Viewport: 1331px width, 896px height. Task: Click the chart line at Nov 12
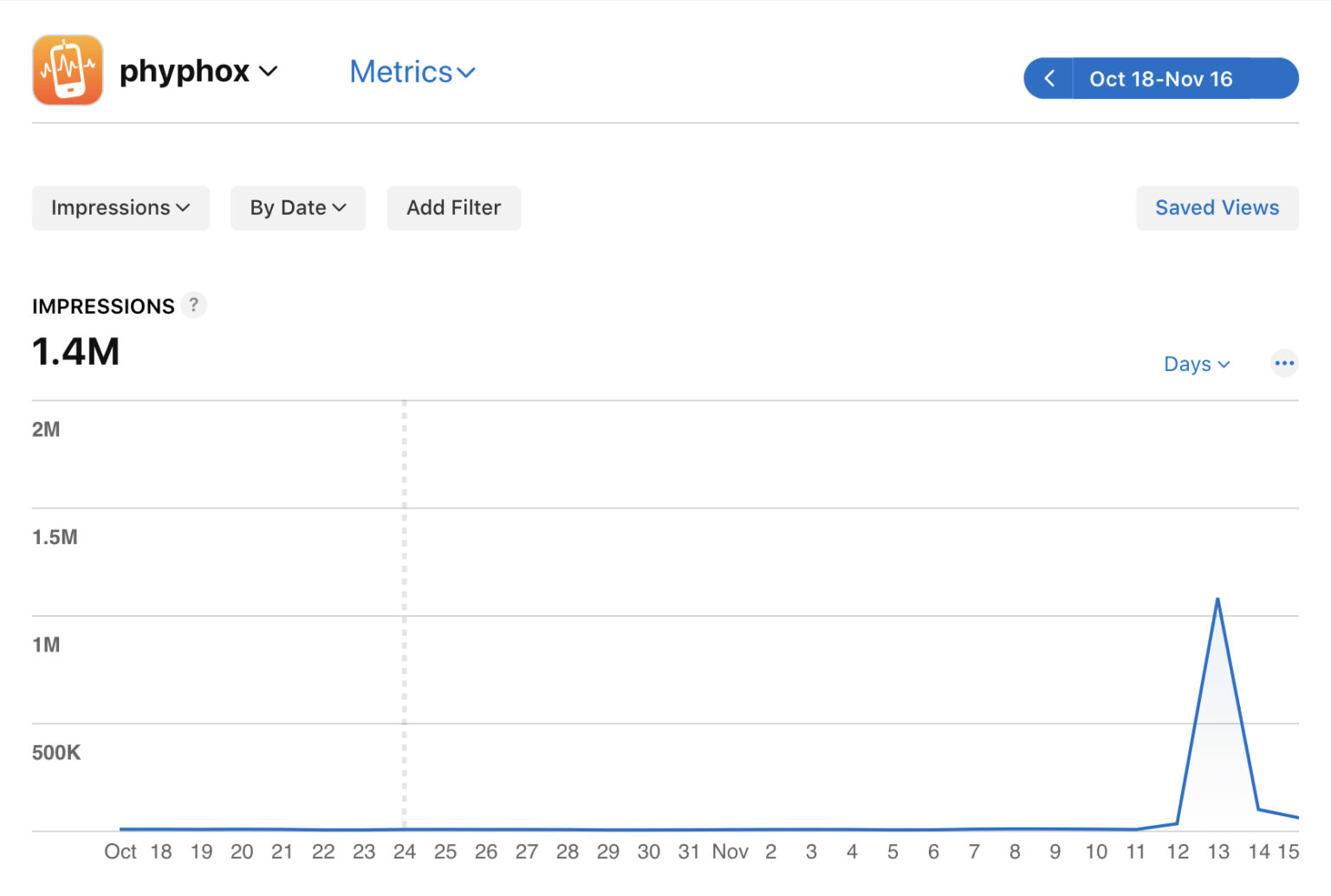coord(1177,823)
